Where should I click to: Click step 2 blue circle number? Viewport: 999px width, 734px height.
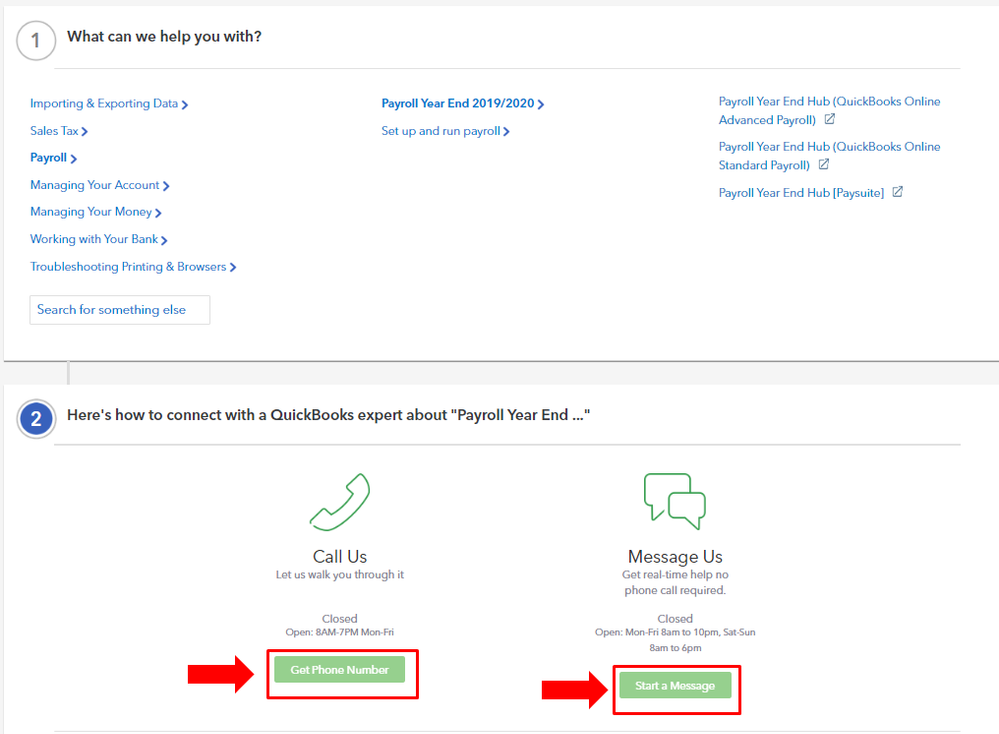pos(36,419)
